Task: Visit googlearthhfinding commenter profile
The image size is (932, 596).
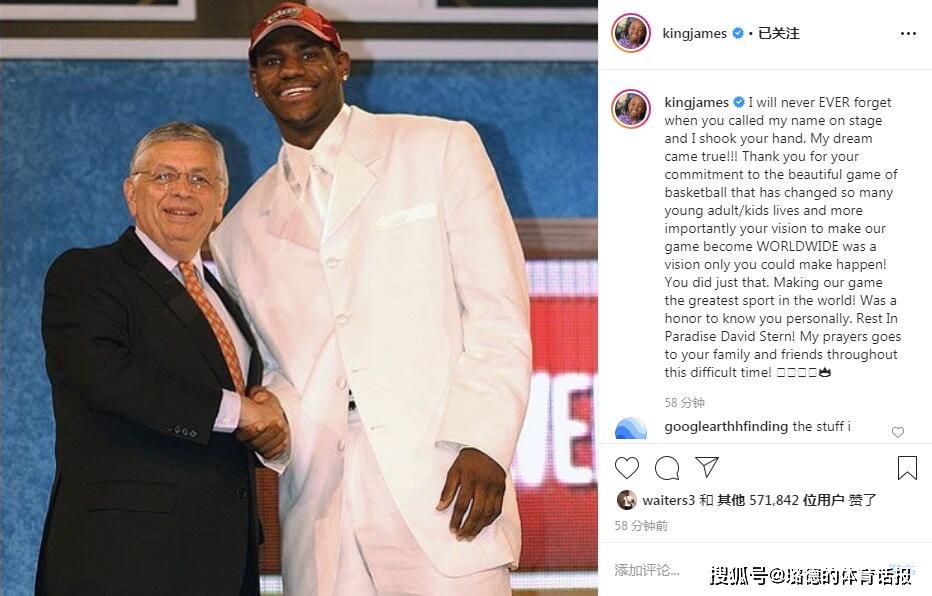Action: tap(726, 426)
